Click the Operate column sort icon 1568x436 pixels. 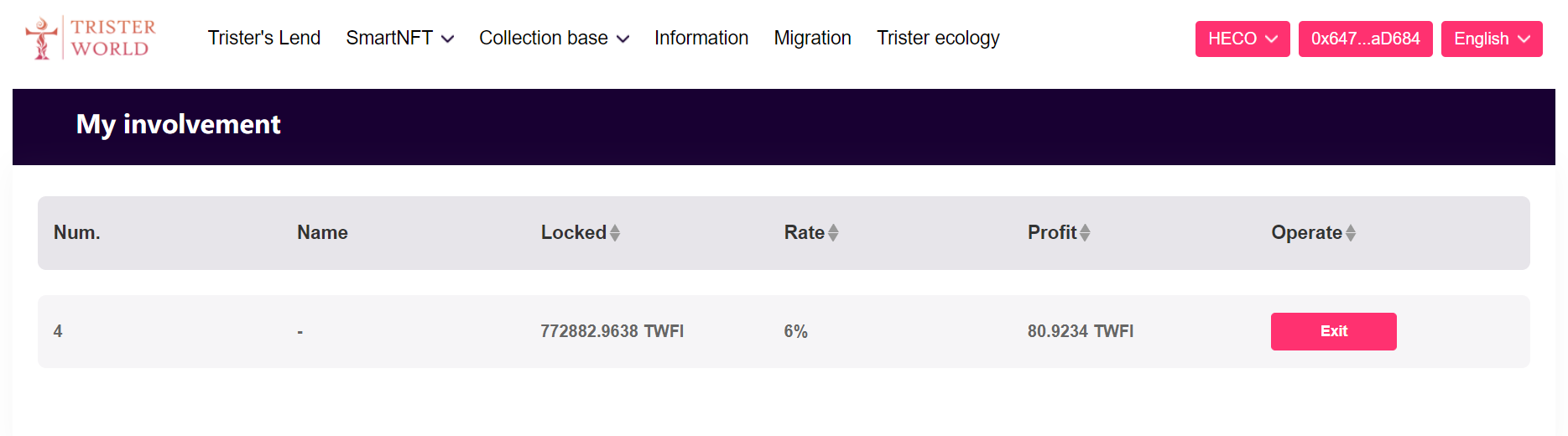pyautogui.click(x=1351, y=233)
